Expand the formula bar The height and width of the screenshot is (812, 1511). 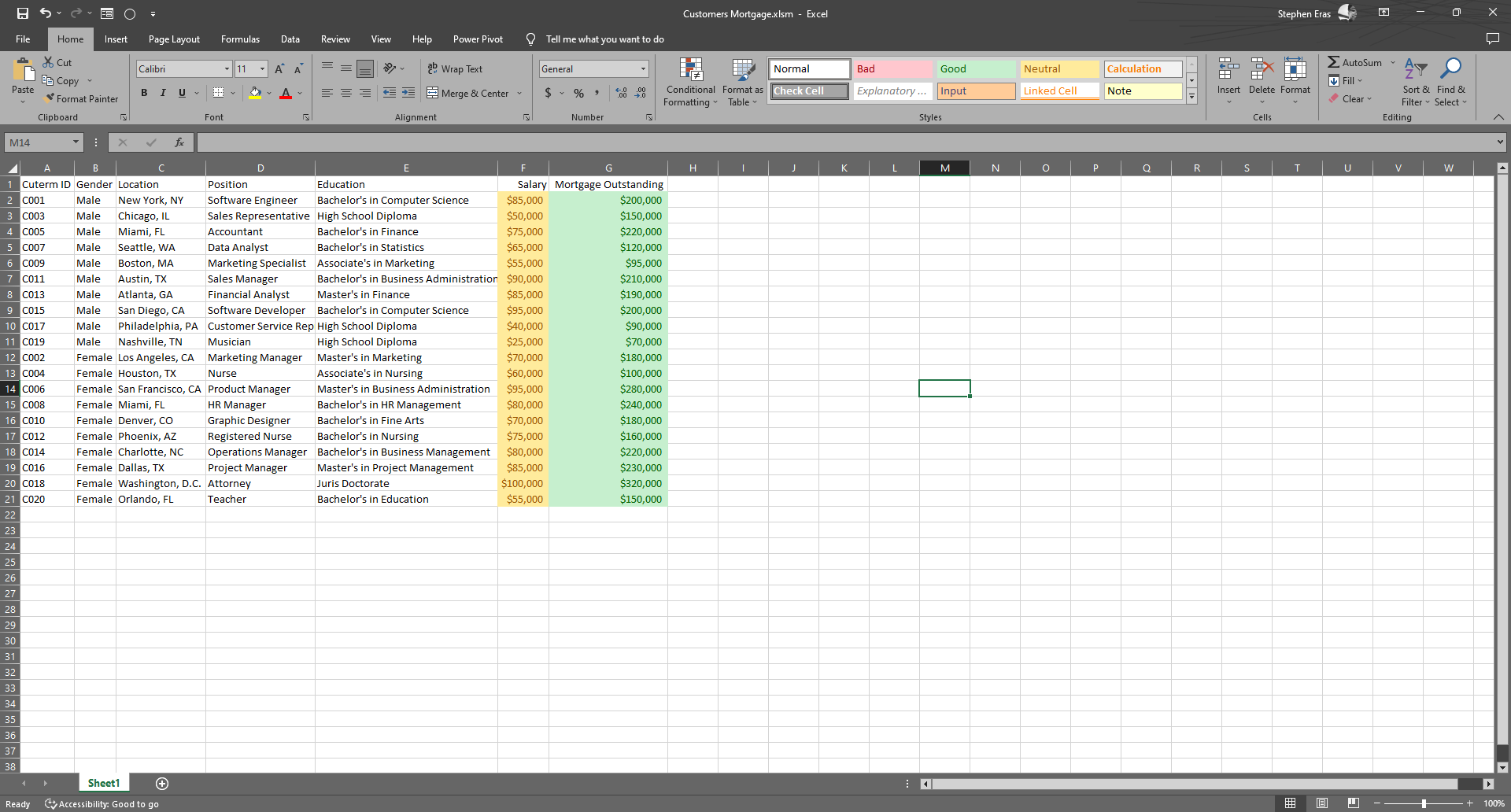[x=1500, y=142]
